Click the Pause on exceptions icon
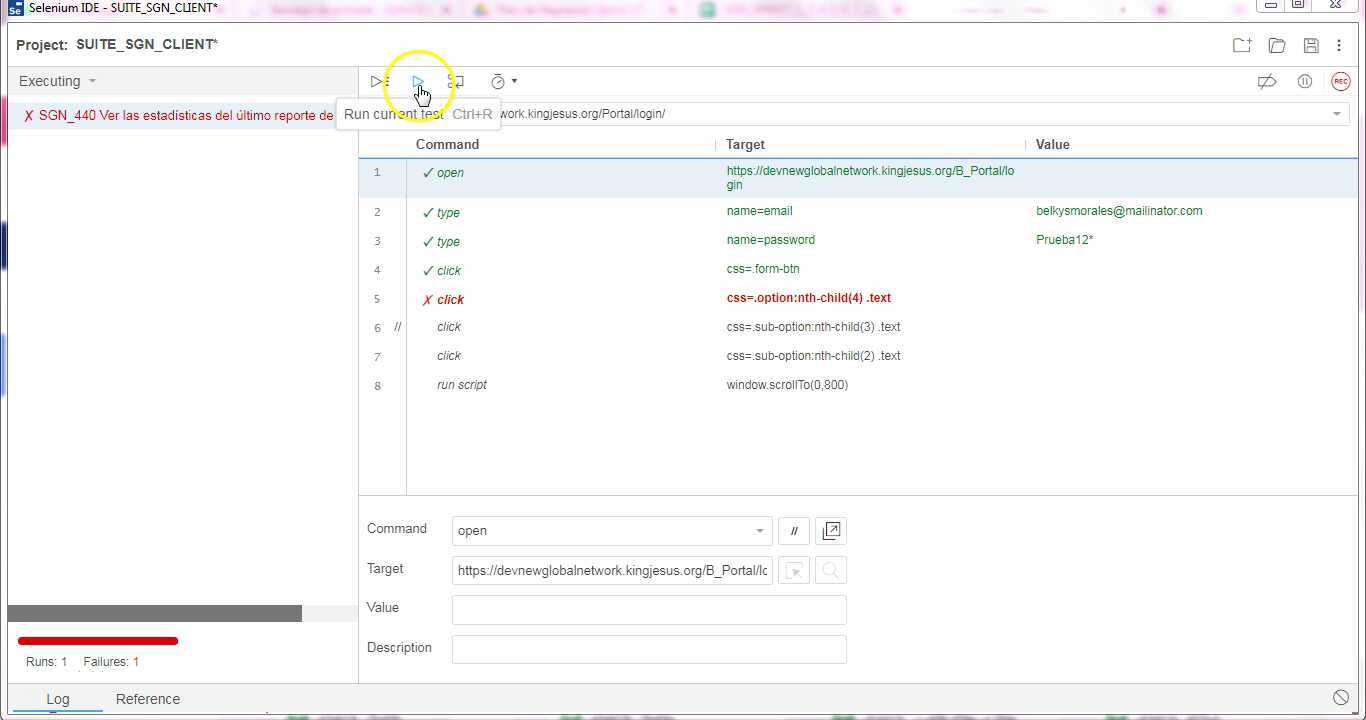 pyautogui.click(x=1304, y=81)
